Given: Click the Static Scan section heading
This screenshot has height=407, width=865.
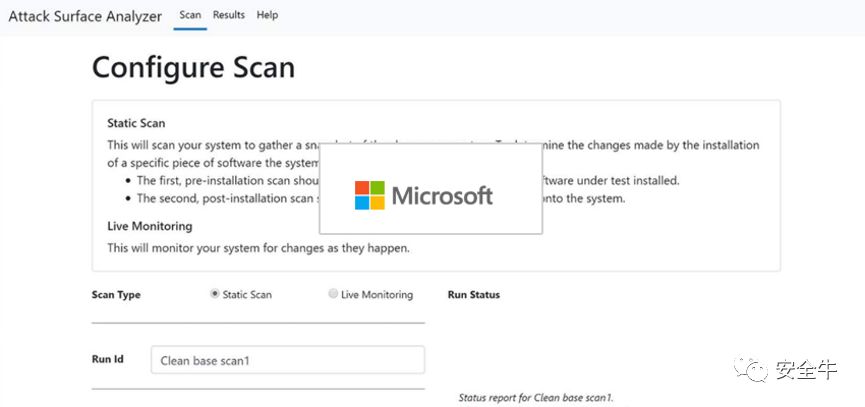Looking at the screenshot, I should pos(136,123).
